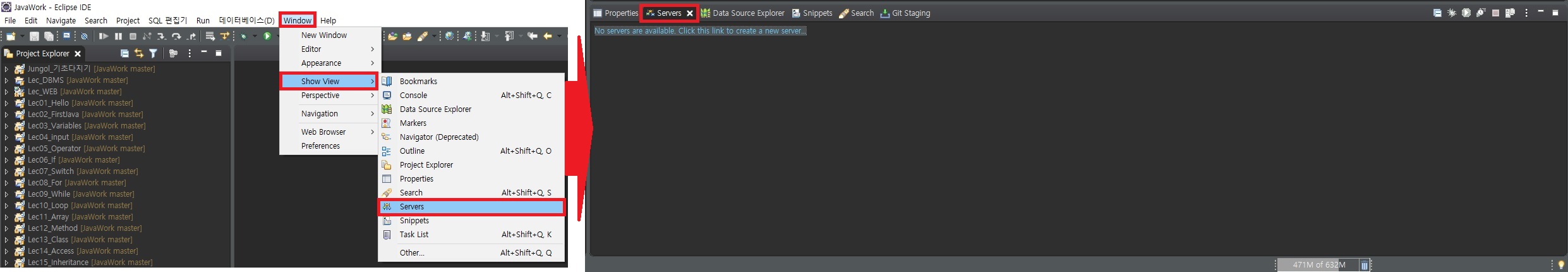This screenshot has width=1568, height=272.
Task: Click the Terminate stop square in main toolbar
Action: point(133,37)
